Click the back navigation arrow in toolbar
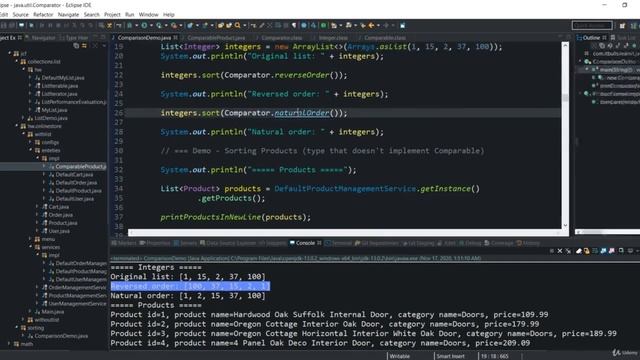The width and height of the screenshot is (640, 360). 371,25
